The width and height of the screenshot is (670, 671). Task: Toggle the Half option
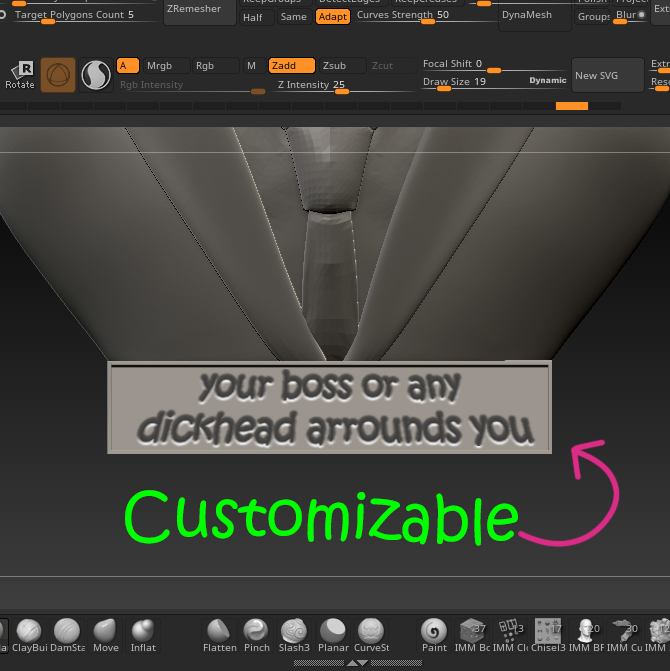(256, 17)
